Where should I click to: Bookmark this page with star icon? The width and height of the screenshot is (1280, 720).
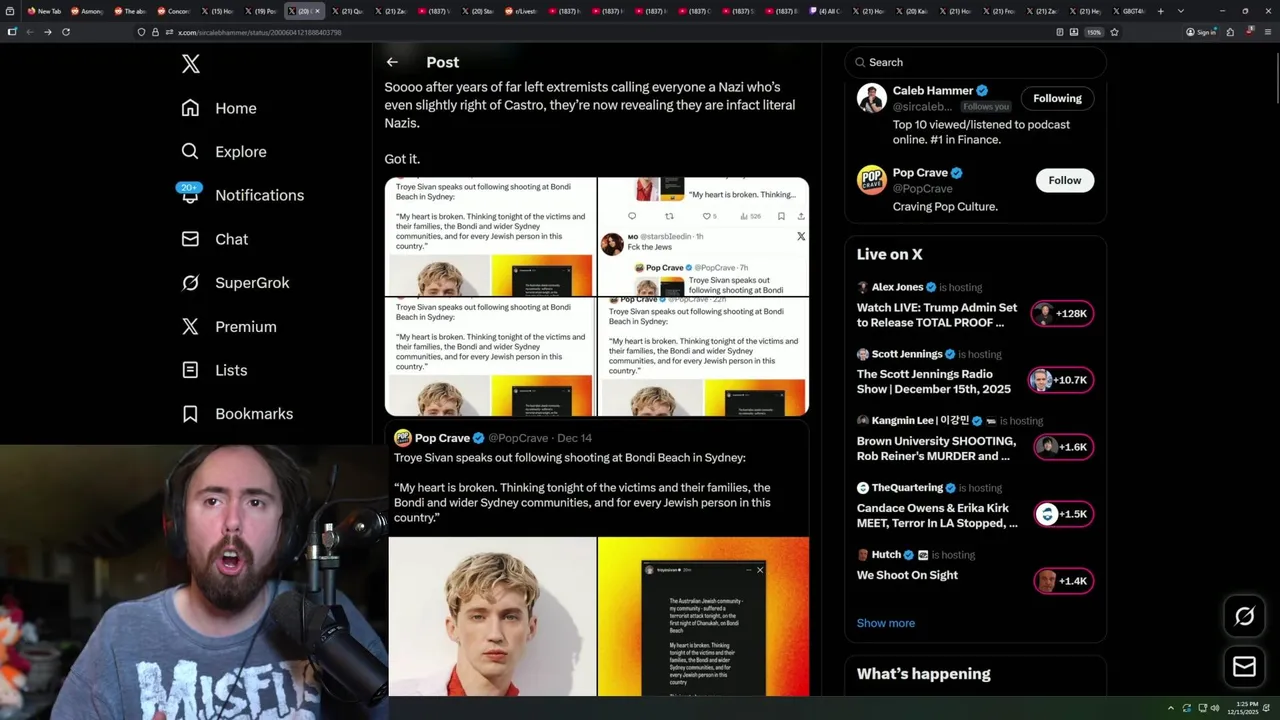click(x=1114, y=32)
